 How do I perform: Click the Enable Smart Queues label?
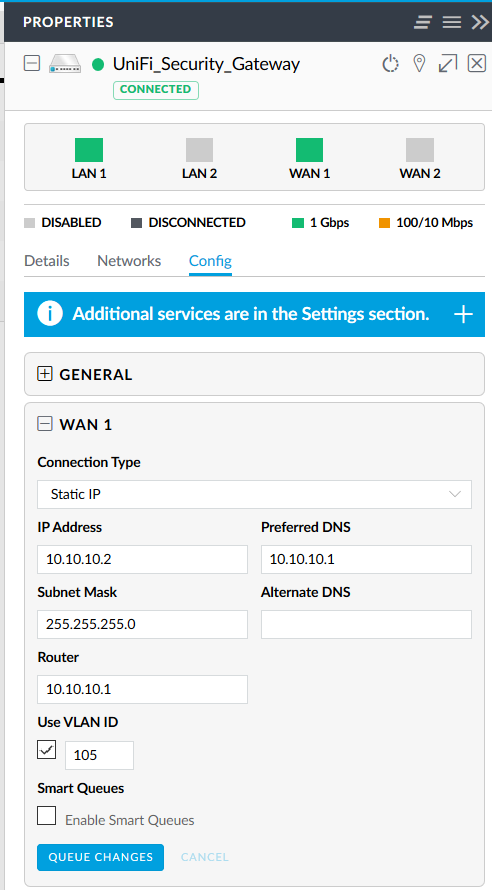[130, 820]
